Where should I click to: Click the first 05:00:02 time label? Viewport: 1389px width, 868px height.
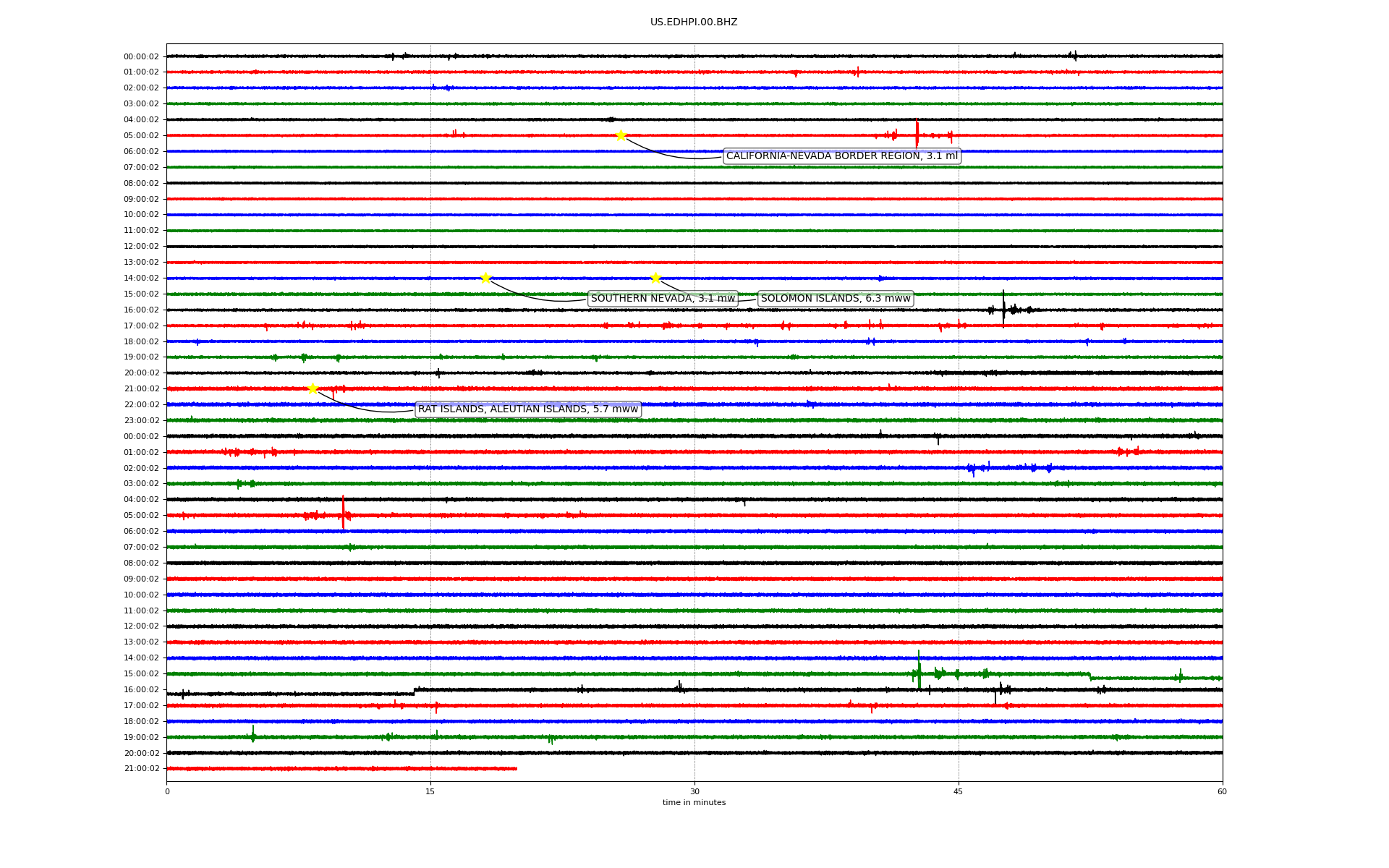(x=141, y=136)
